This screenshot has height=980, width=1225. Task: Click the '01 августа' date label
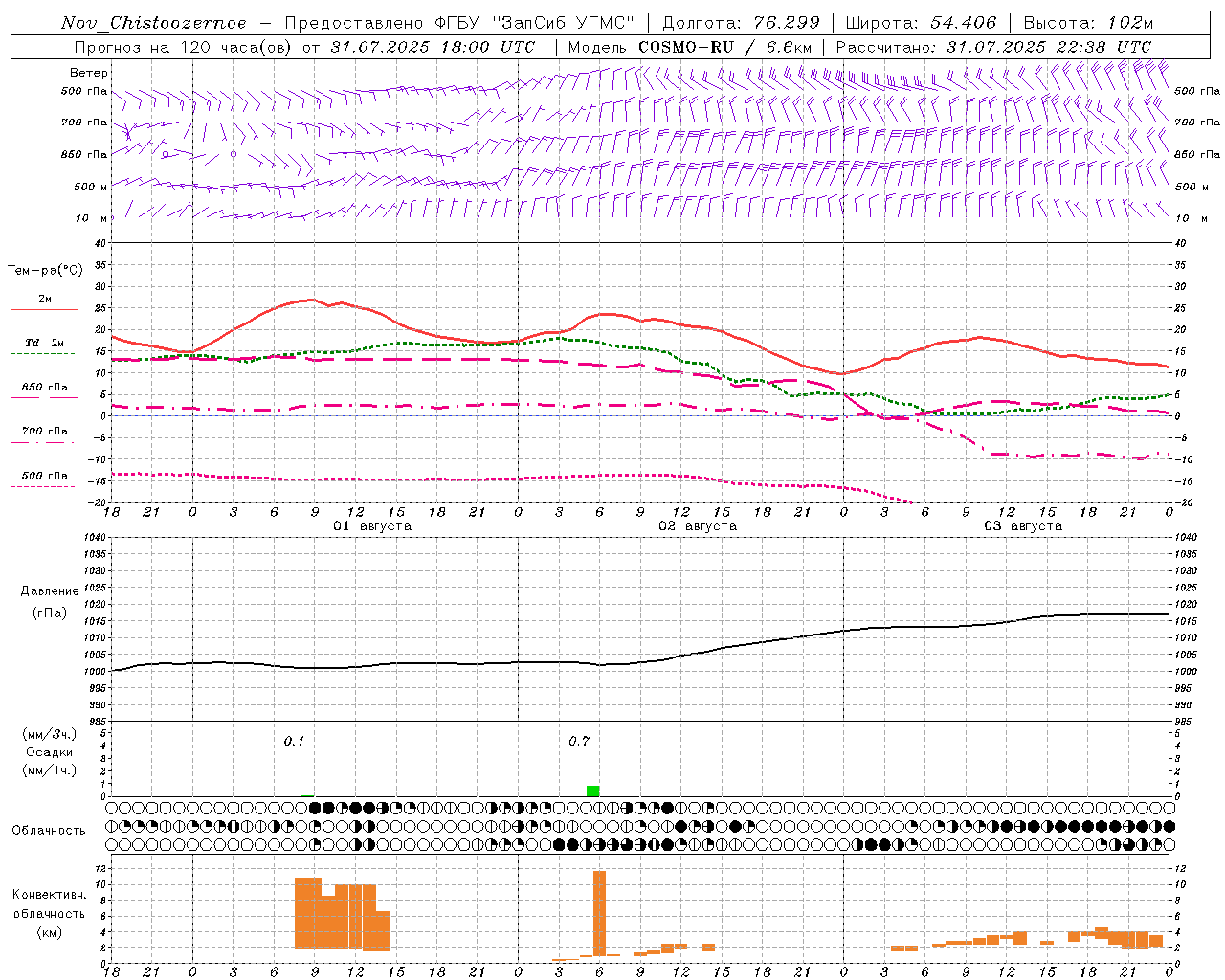click(x=372, y=526)
